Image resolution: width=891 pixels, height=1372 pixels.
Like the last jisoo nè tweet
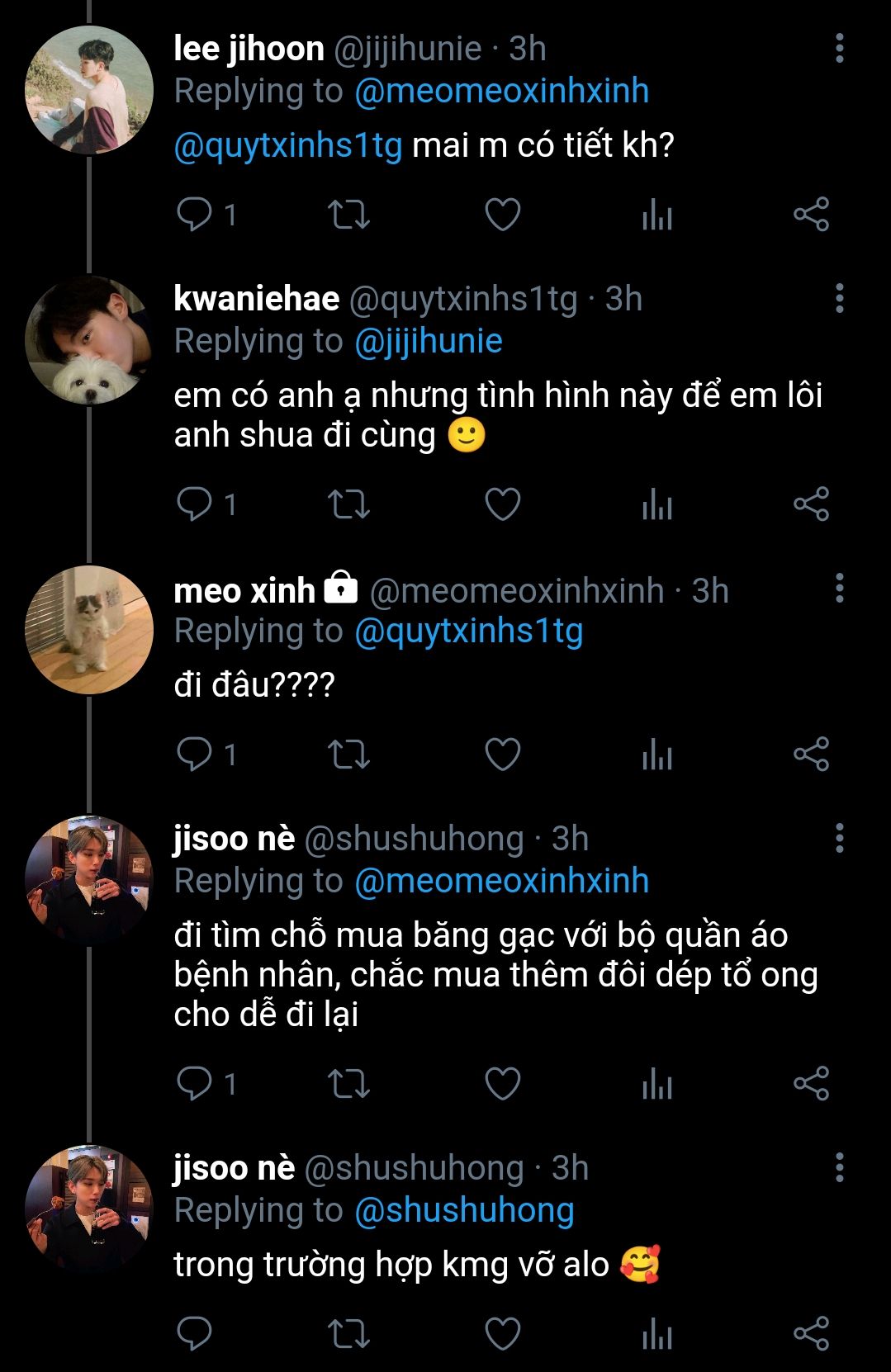pos(502,1334)
